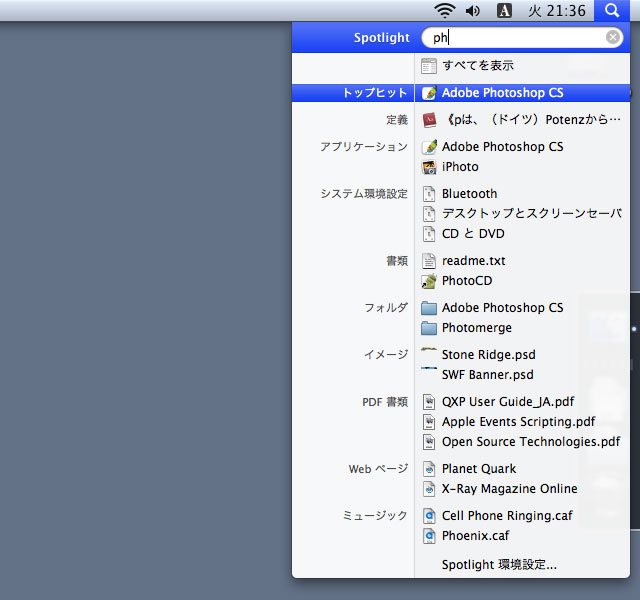Open Spotlight 環境設定... preferences
Image resolution: width=640 pixels, height=600 pixels.
(499, 564)
